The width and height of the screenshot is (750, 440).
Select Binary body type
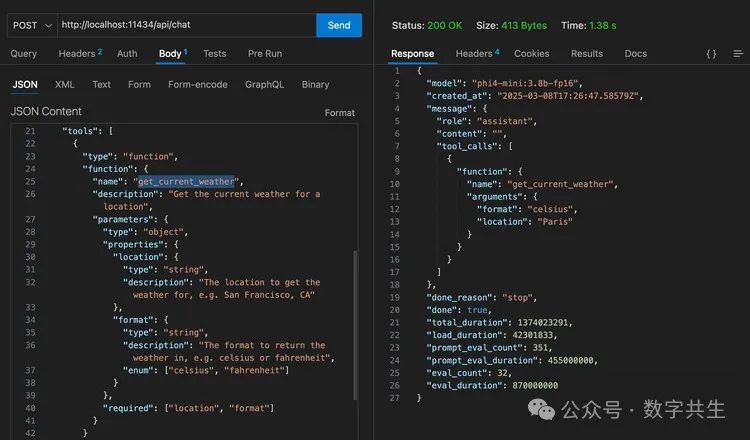click(x=315, y=85)
